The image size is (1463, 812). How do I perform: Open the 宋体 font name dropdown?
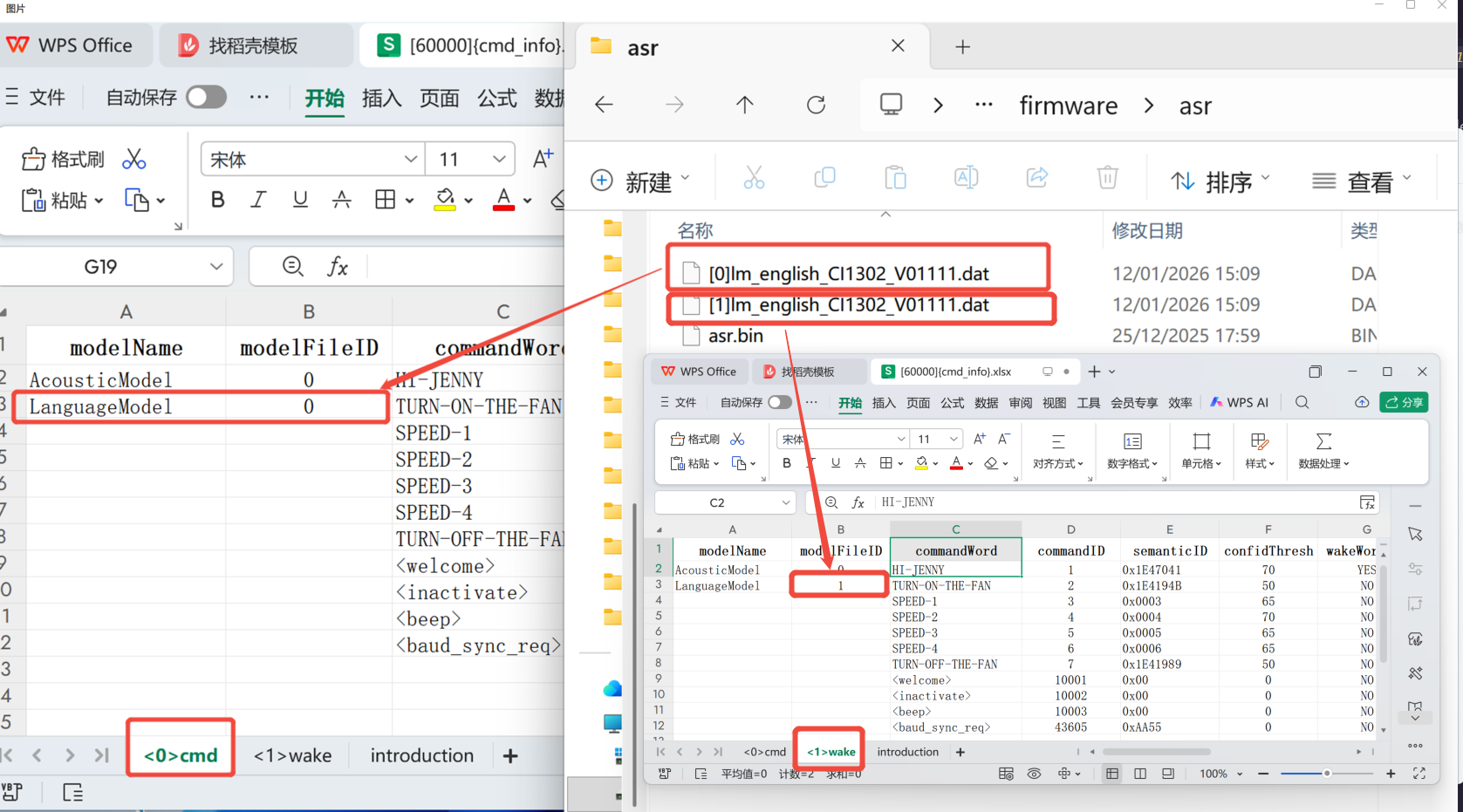[410, 160]
